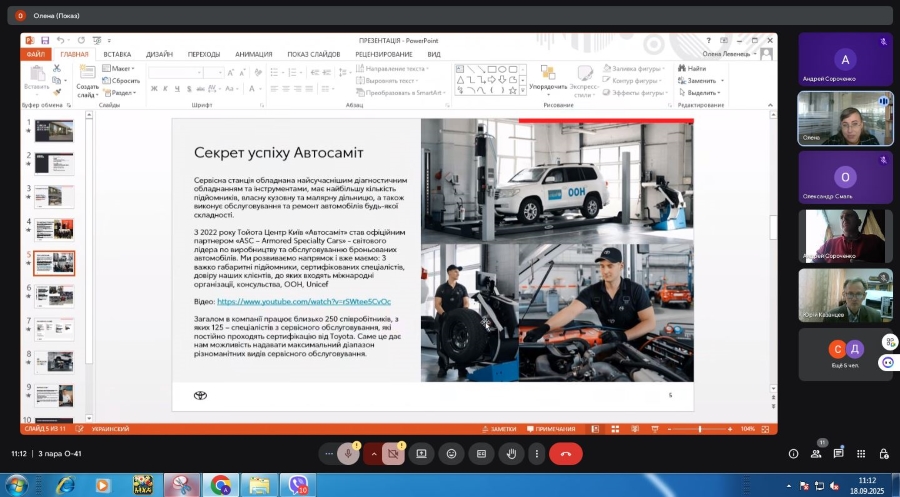Show the participants list icon
The image size is (900, 497).
click(816, 453)
